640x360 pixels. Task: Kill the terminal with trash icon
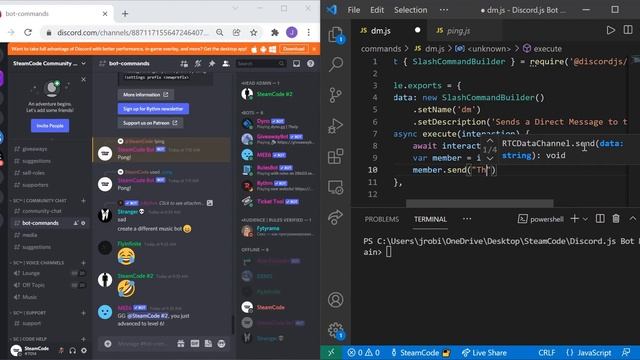click(x=616, y=219)
